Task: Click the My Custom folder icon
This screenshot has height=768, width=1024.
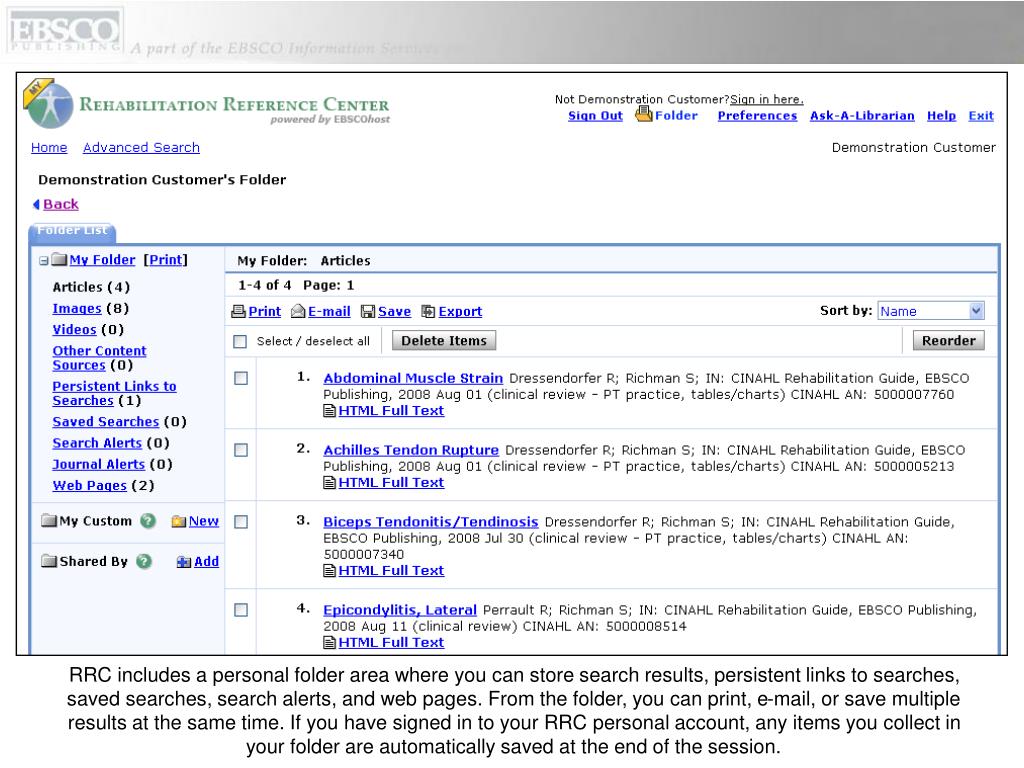Action: coord(49,520)
